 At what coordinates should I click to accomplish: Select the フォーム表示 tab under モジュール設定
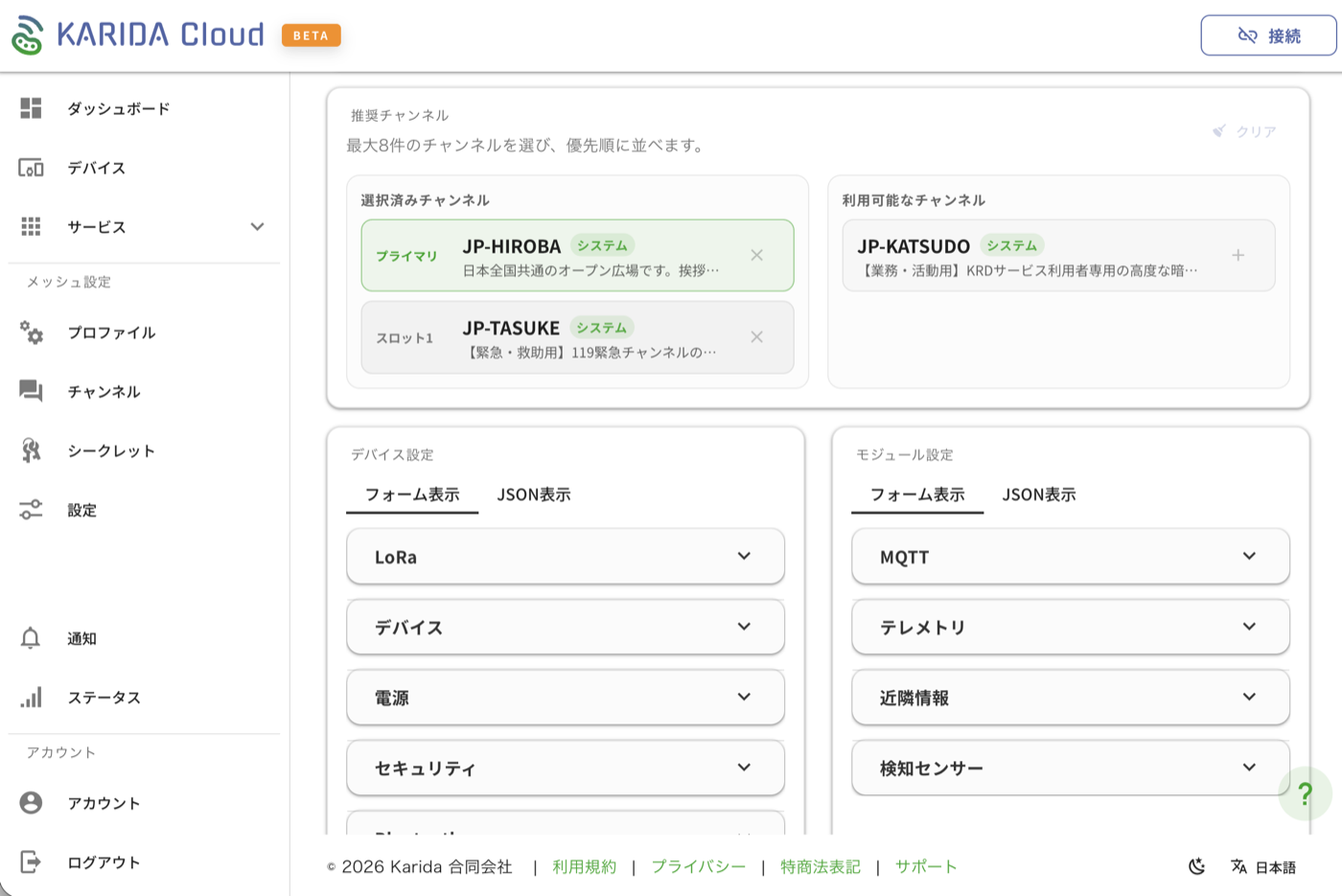(916, 494)
